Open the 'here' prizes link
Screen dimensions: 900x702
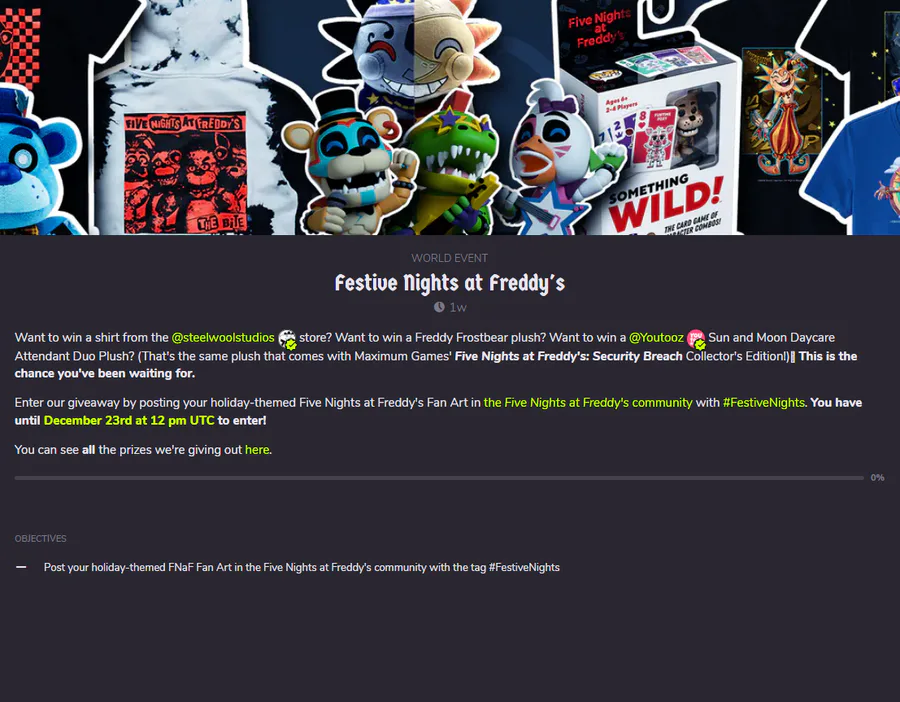pyautogui.click(x=257, y=449)
